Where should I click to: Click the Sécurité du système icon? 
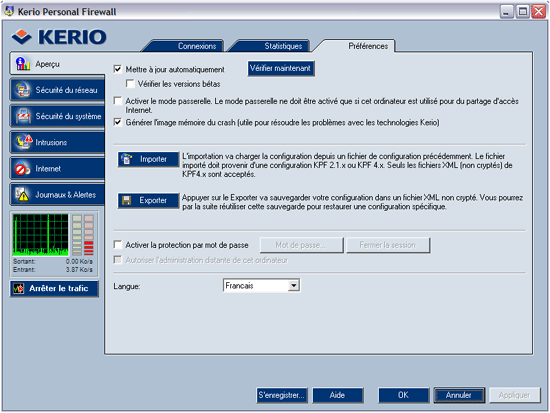(x=23, y=116)
